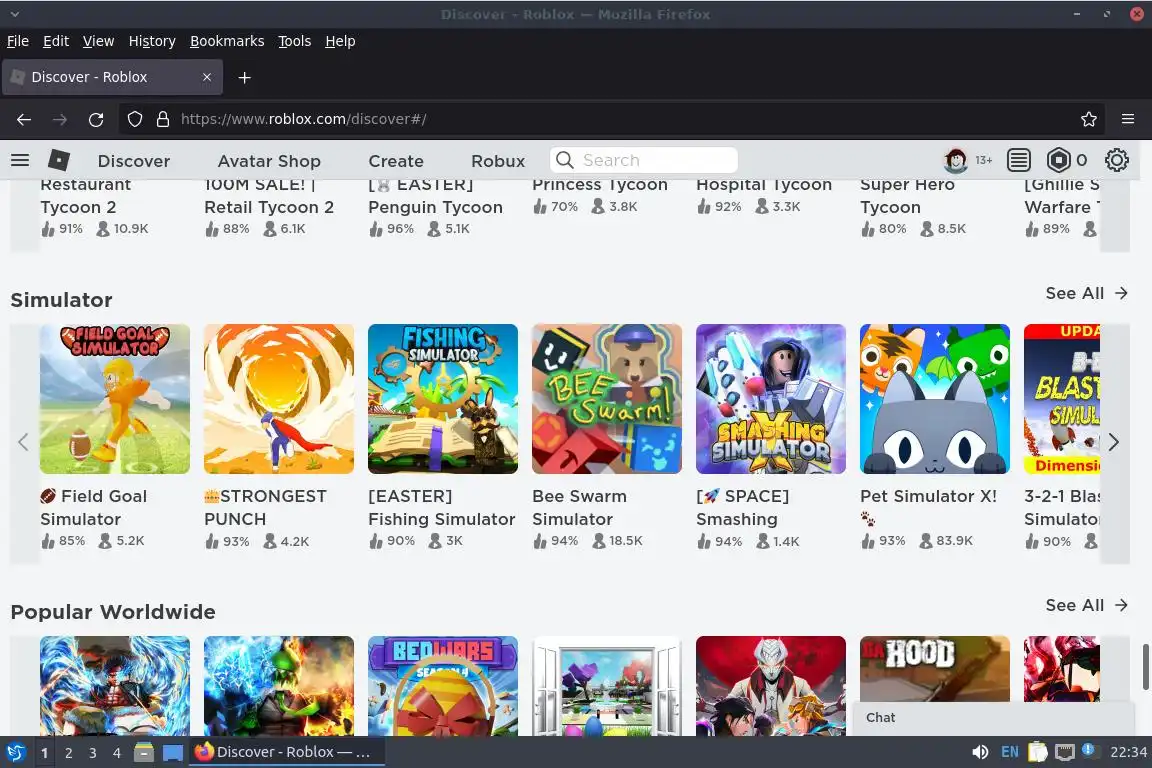Screen dimensions: 1152x768
Task: View site security via padlock icon
Action: tap(163, 119)
